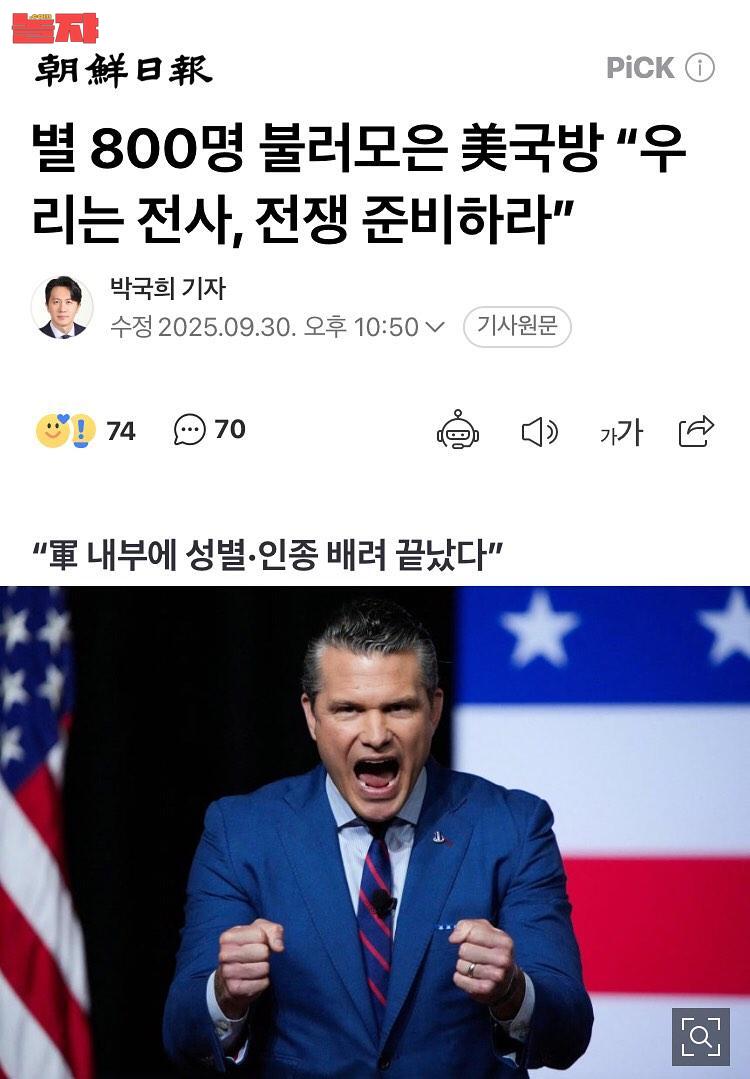Tap the comment count 70

click(x=230, y=429)
